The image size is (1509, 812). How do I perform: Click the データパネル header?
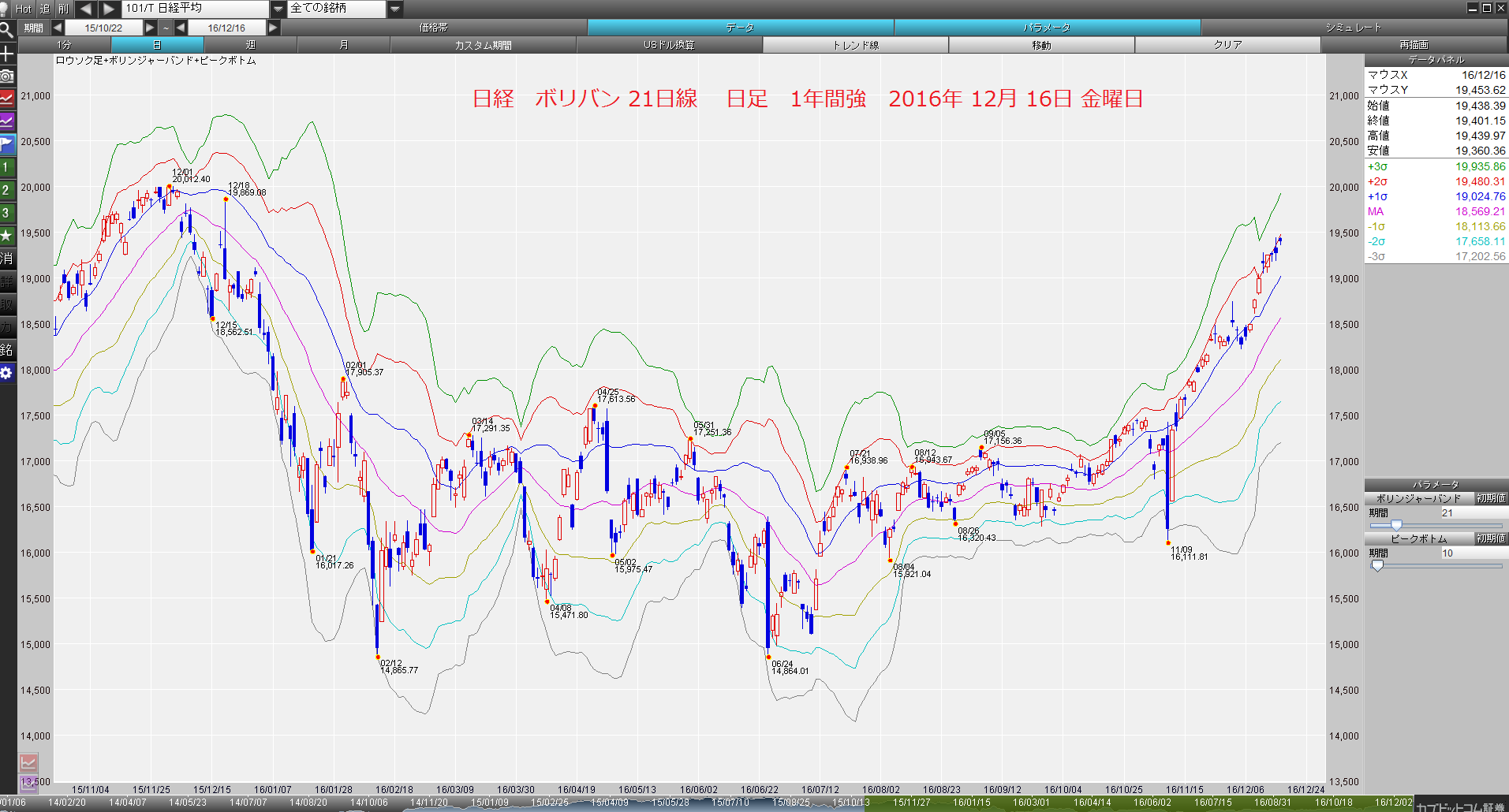coord(1436,60)
